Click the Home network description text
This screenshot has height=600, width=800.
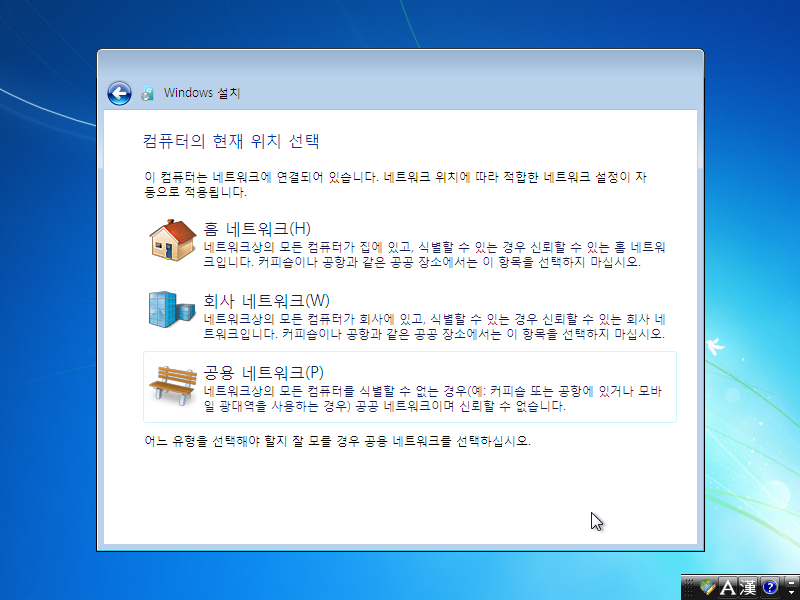tap(434, 255)
